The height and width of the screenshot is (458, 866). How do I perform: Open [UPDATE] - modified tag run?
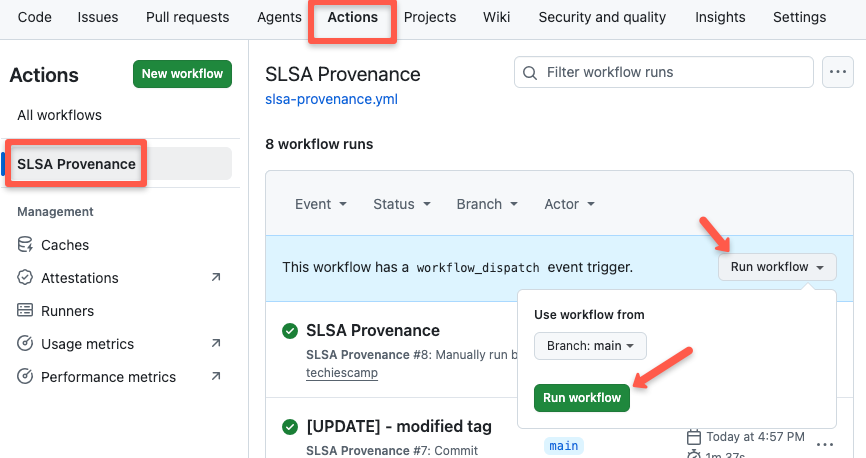tap(399, 427)
